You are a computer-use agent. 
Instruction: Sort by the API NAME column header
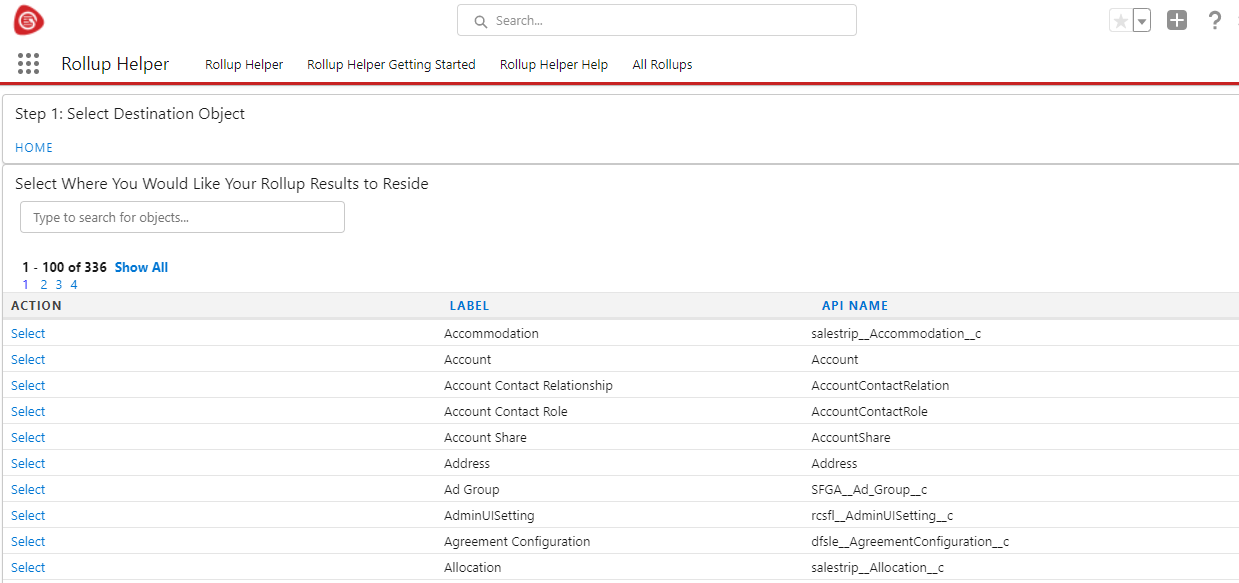(x=854, y=306)
